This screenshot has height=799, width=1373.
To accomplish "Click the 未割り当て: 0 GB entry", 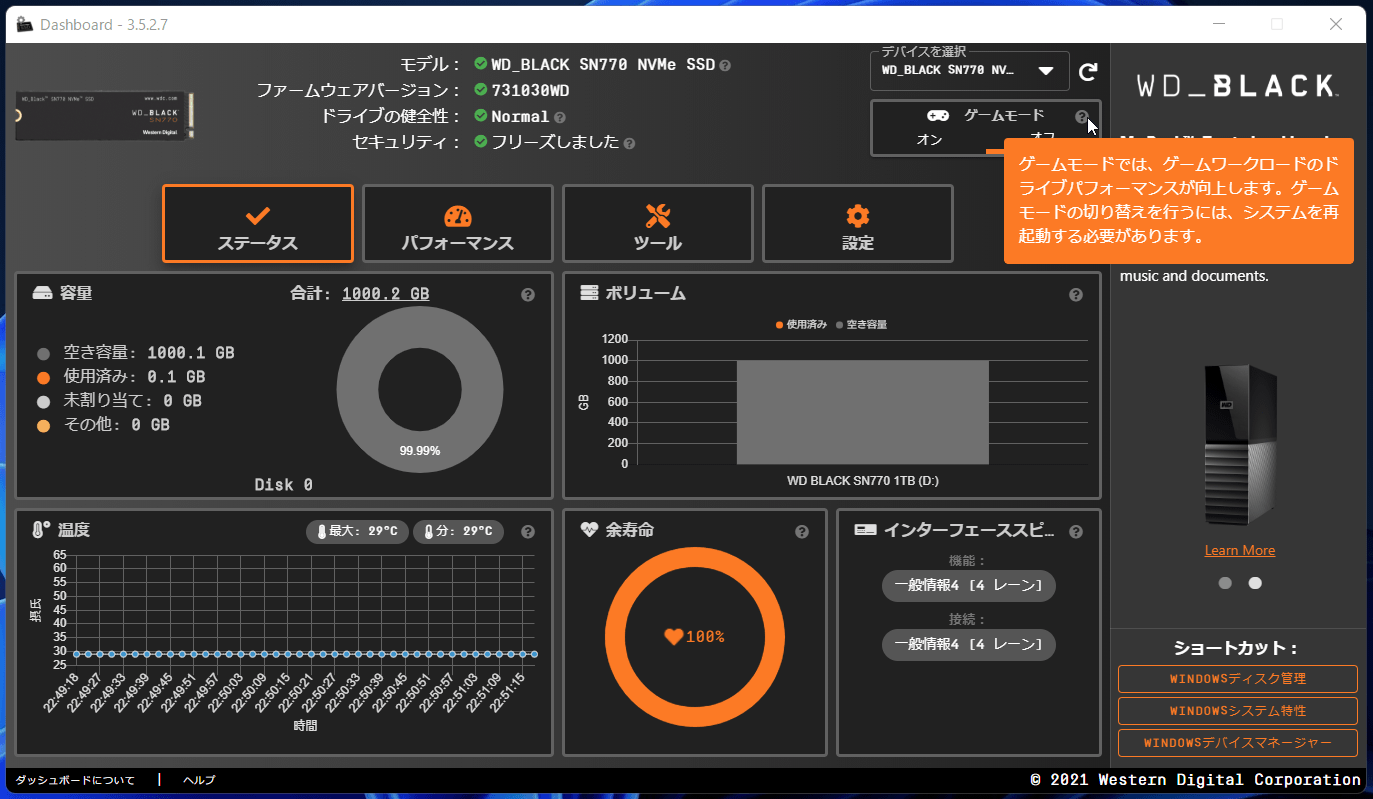I will pyautogui.click(x=132, y=401).
